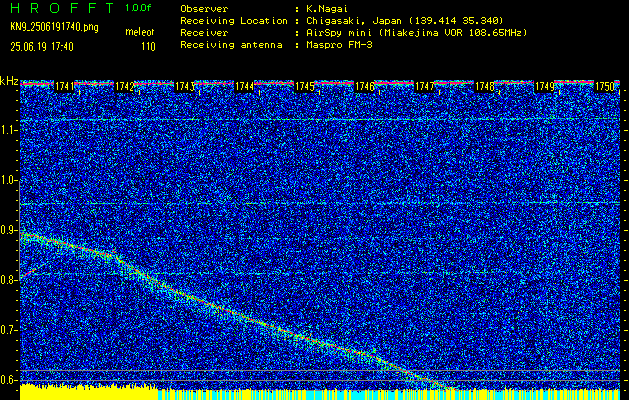Viewport: 629px width, 400px height.
Task: Click time marker 1742
Action: 124,86
